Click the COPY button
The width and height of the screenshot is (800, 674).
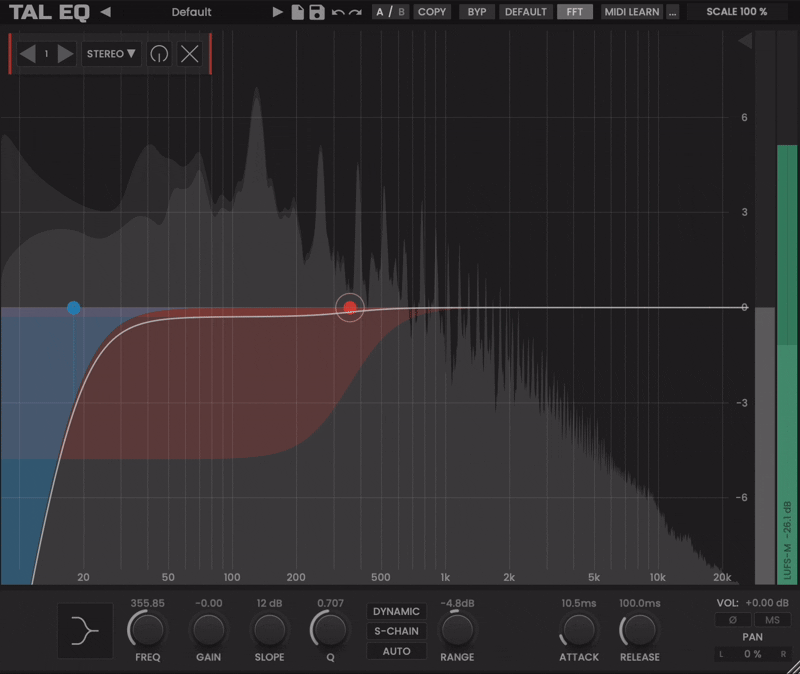pos(432,12)
